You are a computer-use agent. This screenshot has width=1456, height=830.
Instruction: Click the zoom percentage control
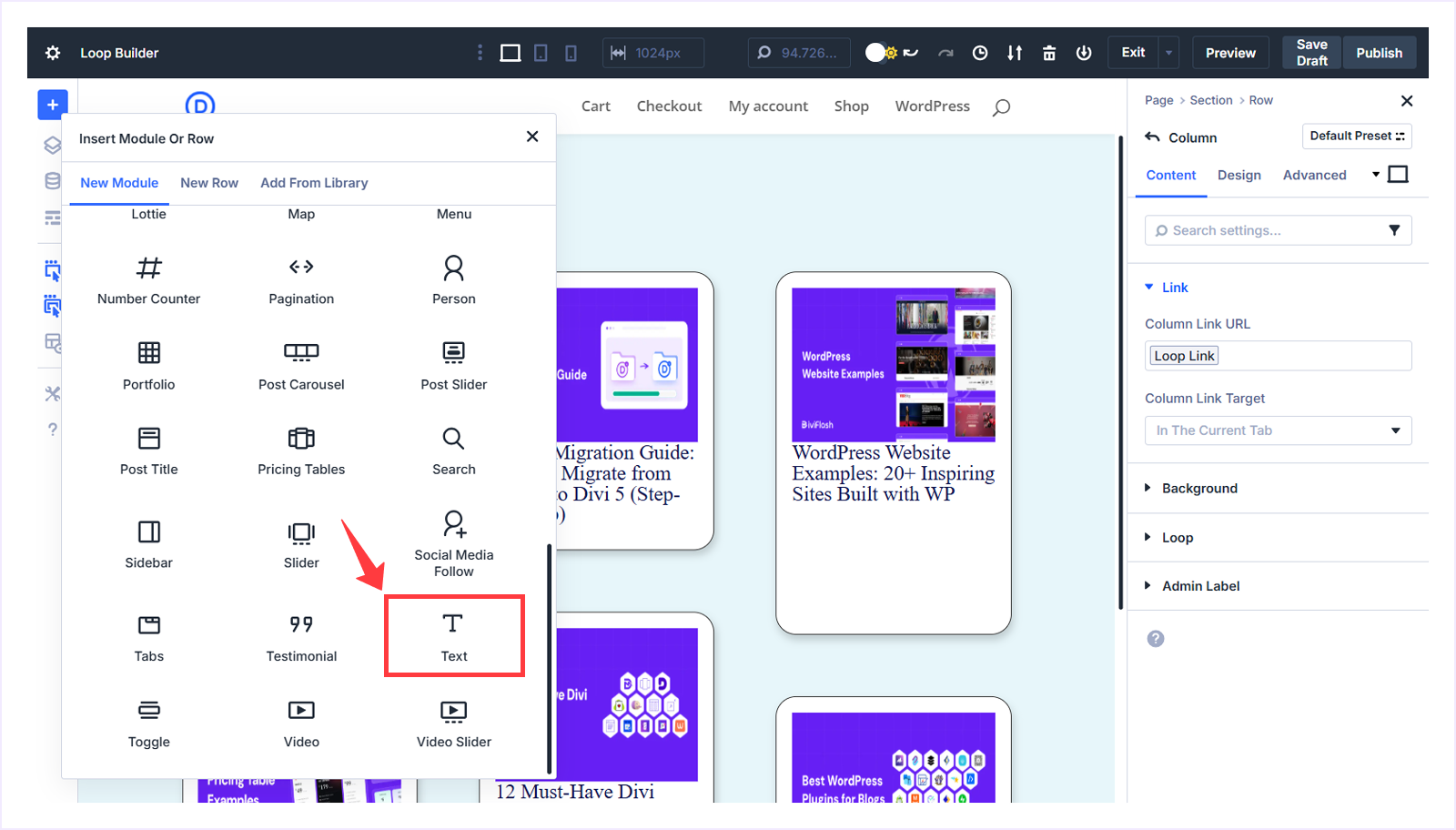pyautogui.click(x=798, y=52)
